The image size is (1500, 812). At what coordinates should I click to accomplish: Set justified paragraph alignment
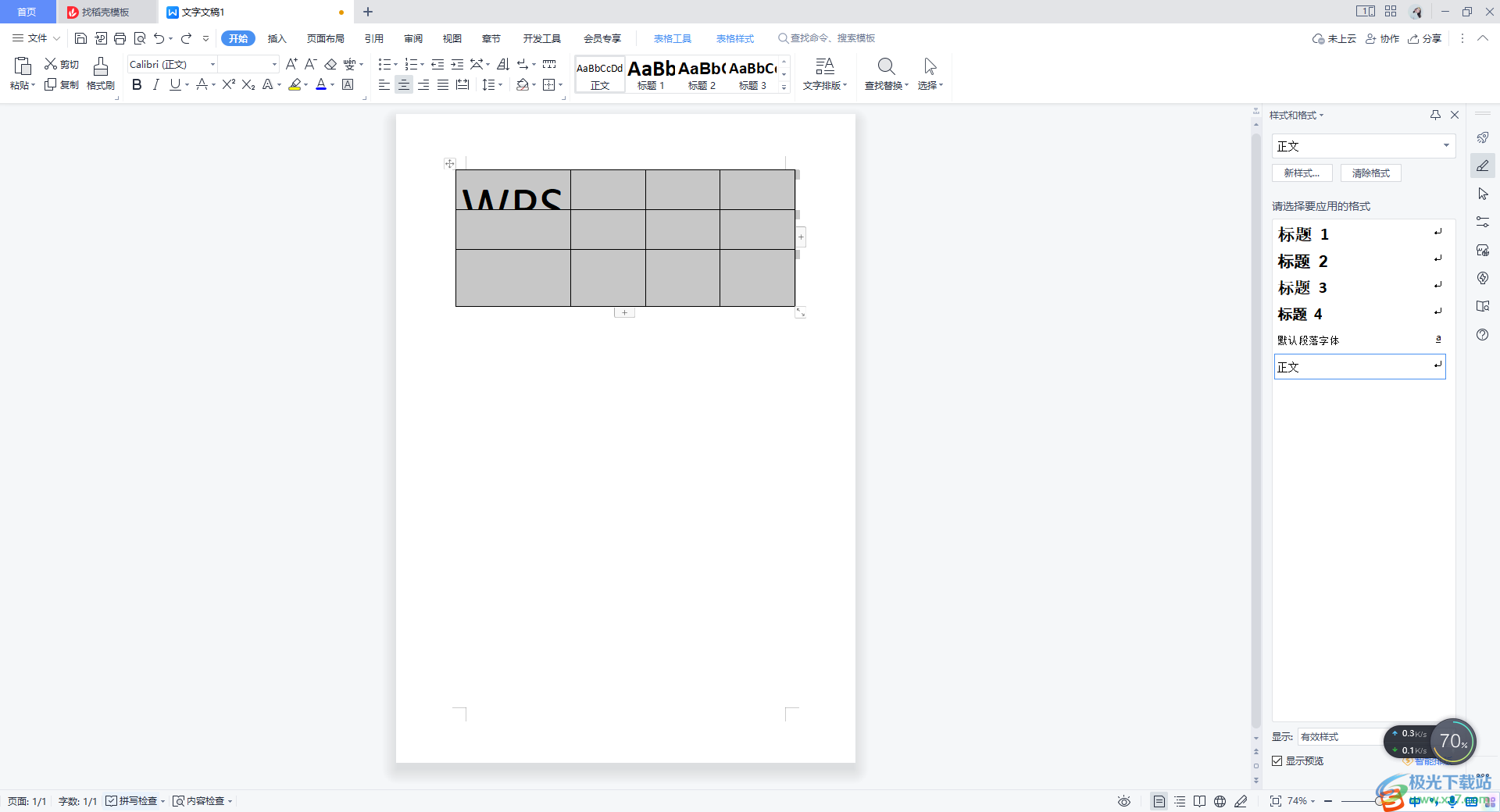(x=443, y=84)
